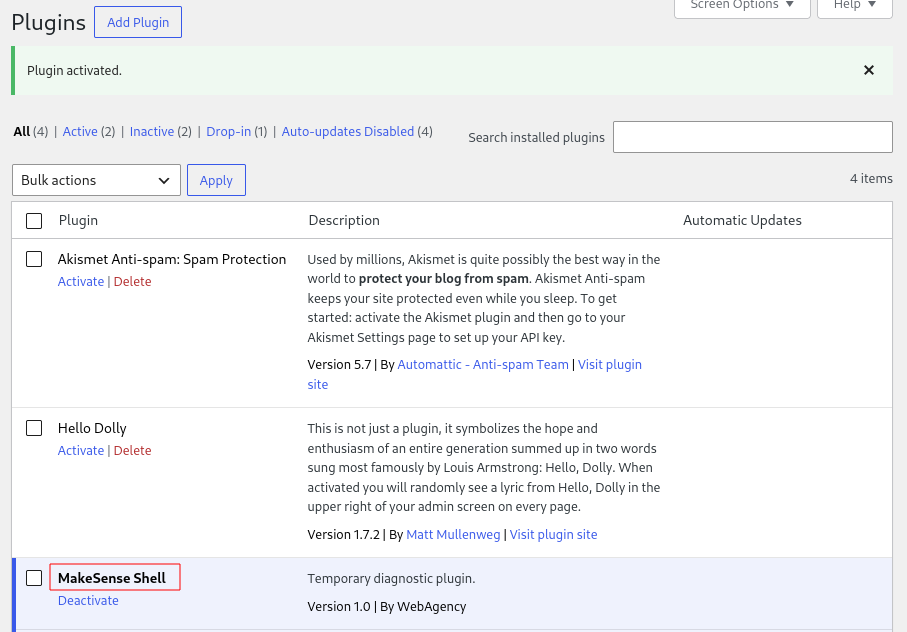This screenshot has width=907, height=632.
Task: Click the 'Plugin activated.' message text
Action: click(x=74, y=70)
